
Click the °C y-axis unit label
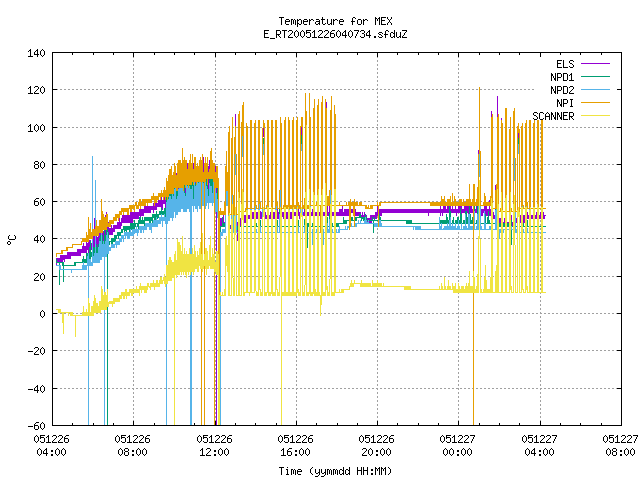coord(12,240)
